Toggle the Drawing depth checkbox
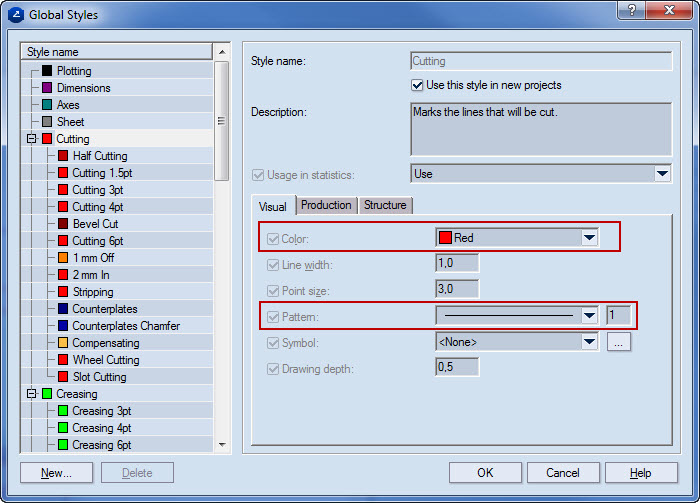 coord(273,367)
